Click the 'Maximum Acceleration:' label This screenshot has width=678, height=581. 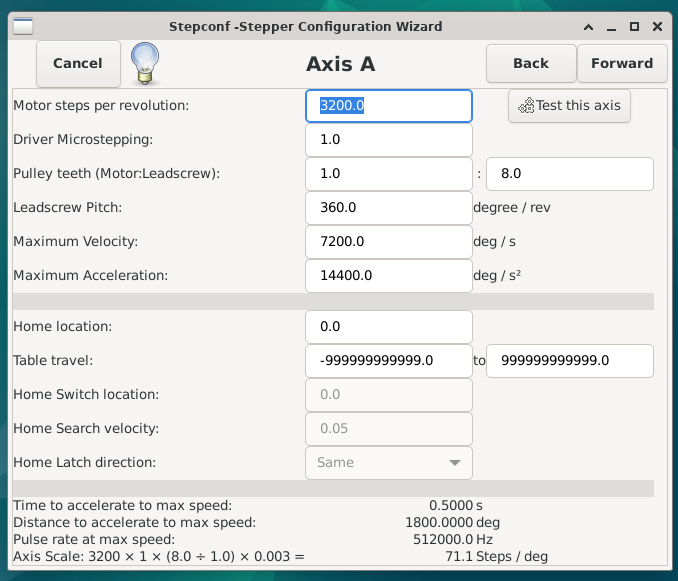click(x=90, y=275)
